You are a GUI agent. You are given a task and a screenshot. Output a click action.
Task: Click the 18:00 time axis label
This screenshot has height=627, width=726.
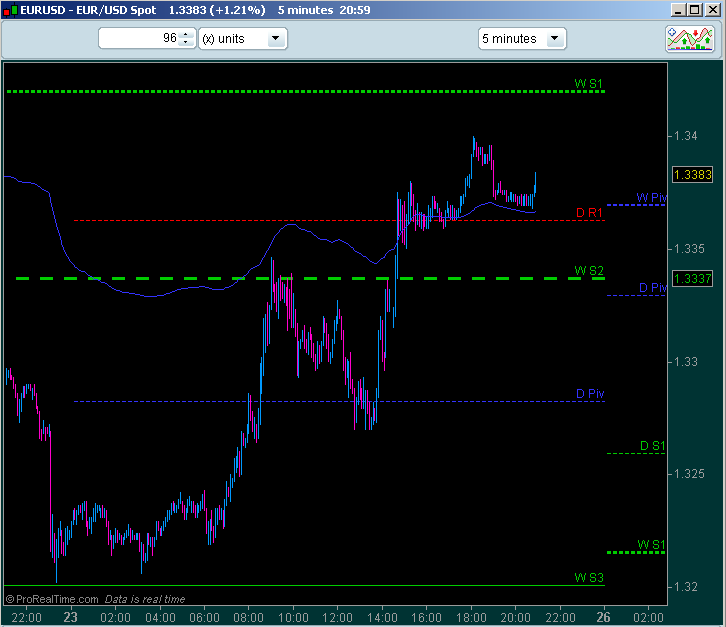click(x=471, y=618)
